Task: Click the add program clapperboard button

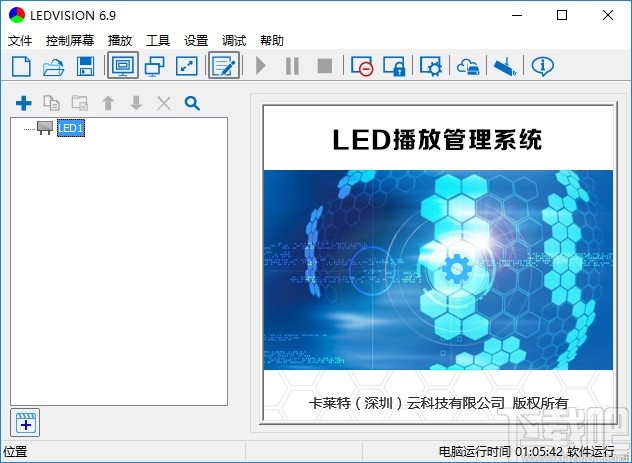Action: pyautogui.click(x=25, y=422)
